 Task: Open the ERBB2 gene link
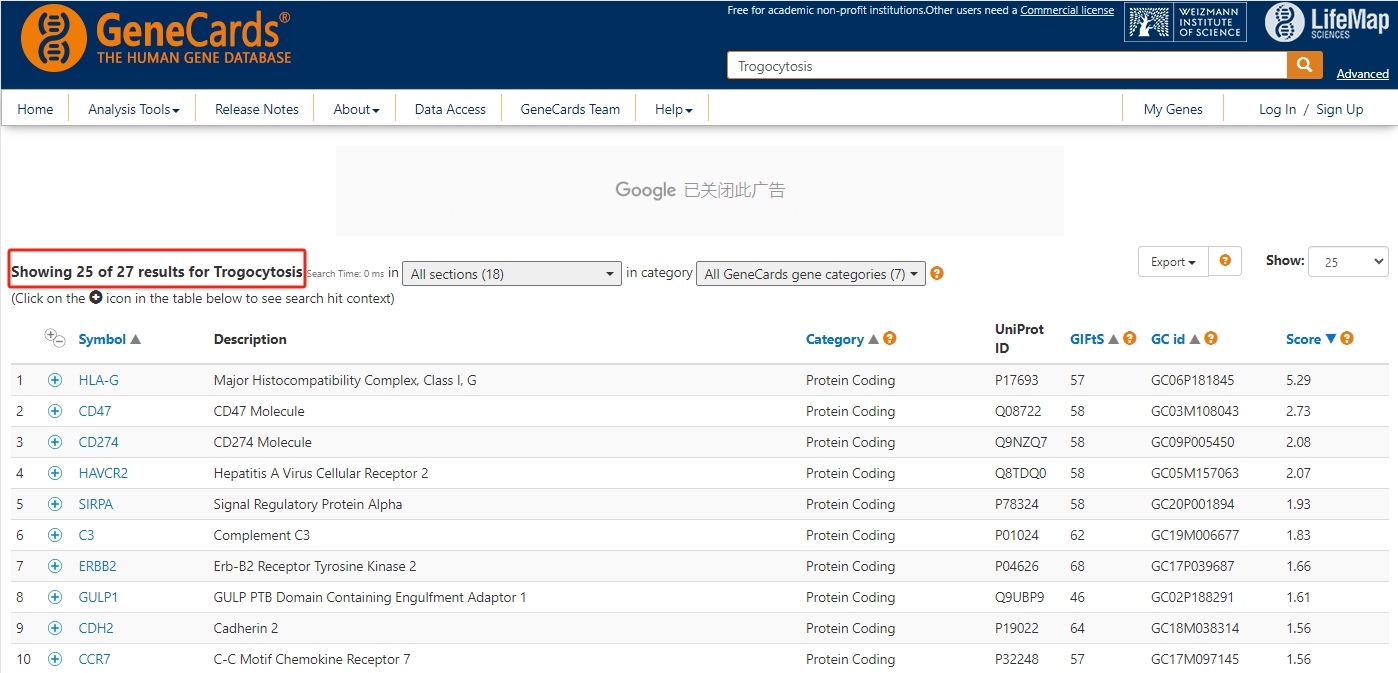coord(97,566)
